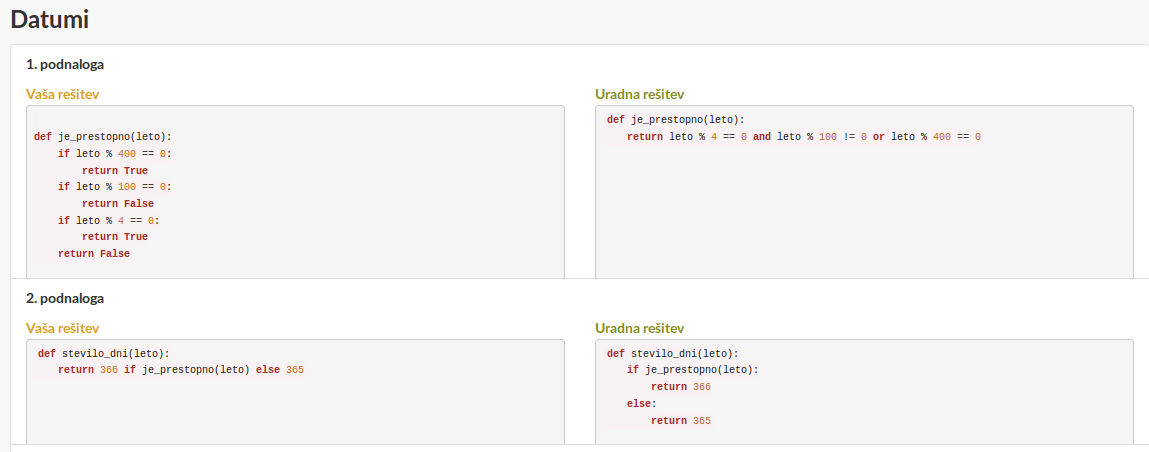Click the standalone 'return 365' official line
The image size is (1149, 452).
click(x=680, y=421)
